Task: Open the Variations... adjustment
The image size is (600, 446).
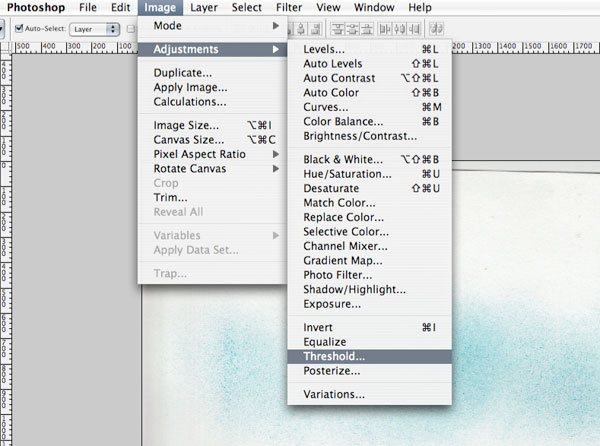Action: click(370, 394)
